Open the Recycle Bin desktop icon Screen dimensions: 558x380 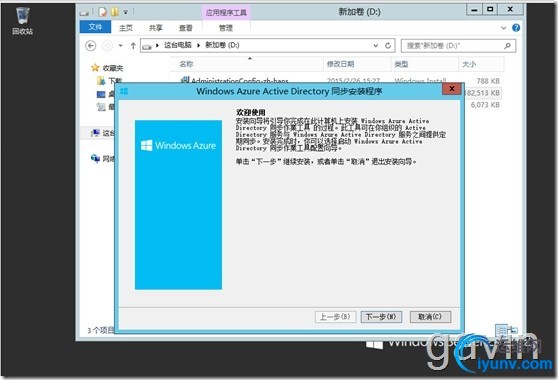tap(22, 21)
